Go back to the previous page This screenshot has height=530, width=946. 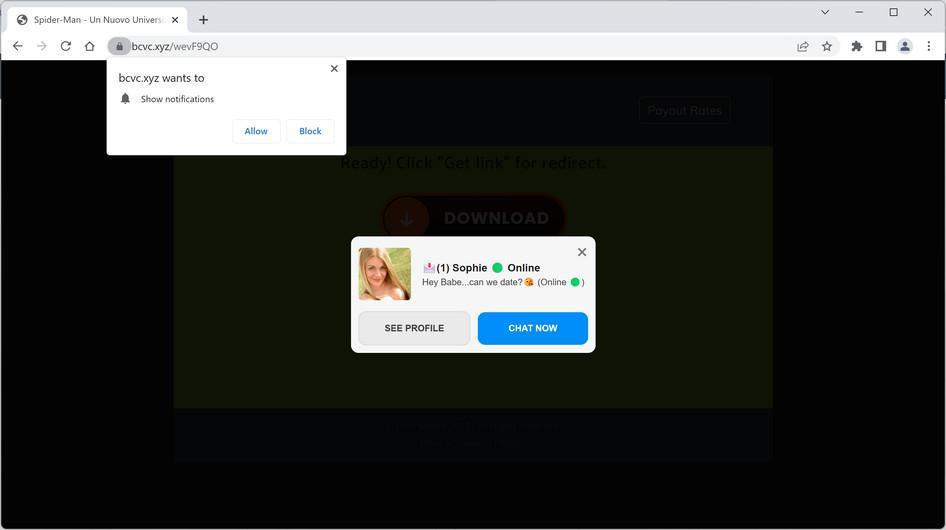point(17,46)
